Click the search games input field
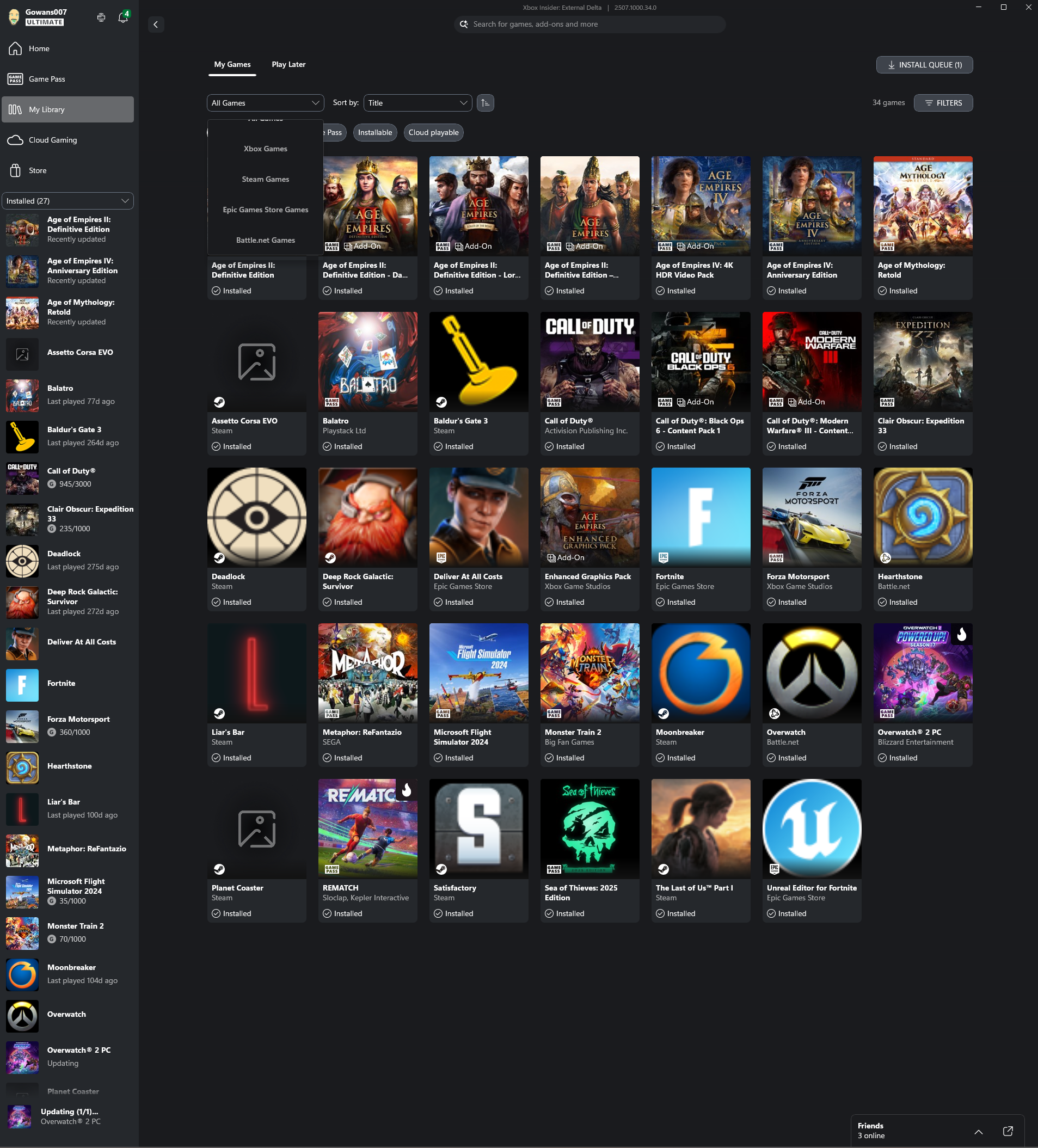The image size is (1038, 1148). coord(589,24)
